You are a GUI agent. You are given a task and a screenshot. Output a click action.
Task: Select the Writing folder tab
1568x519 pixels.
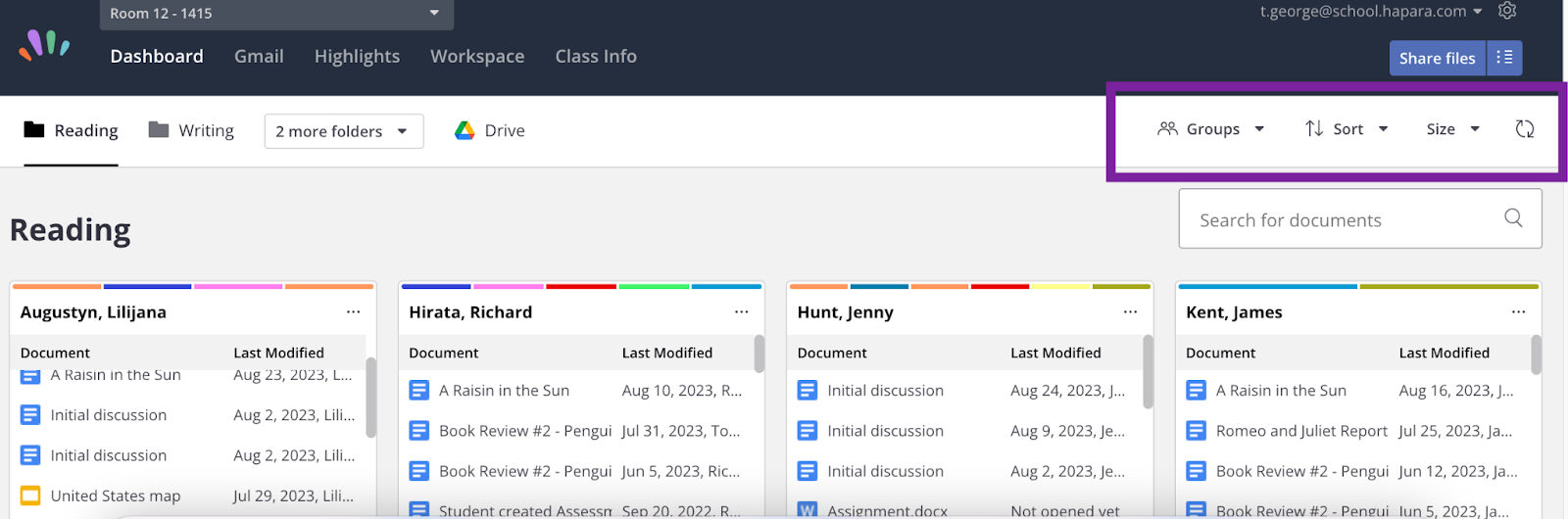pos(191,130)
